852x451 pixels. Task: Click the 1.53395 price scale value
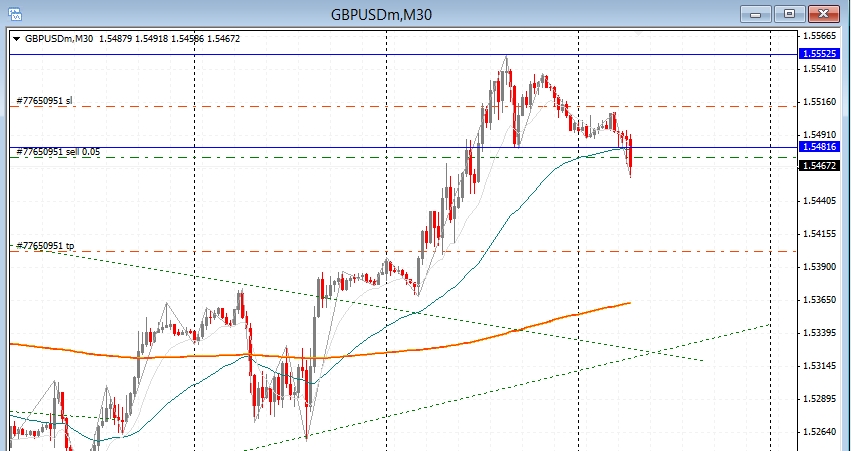pos(819,333)
